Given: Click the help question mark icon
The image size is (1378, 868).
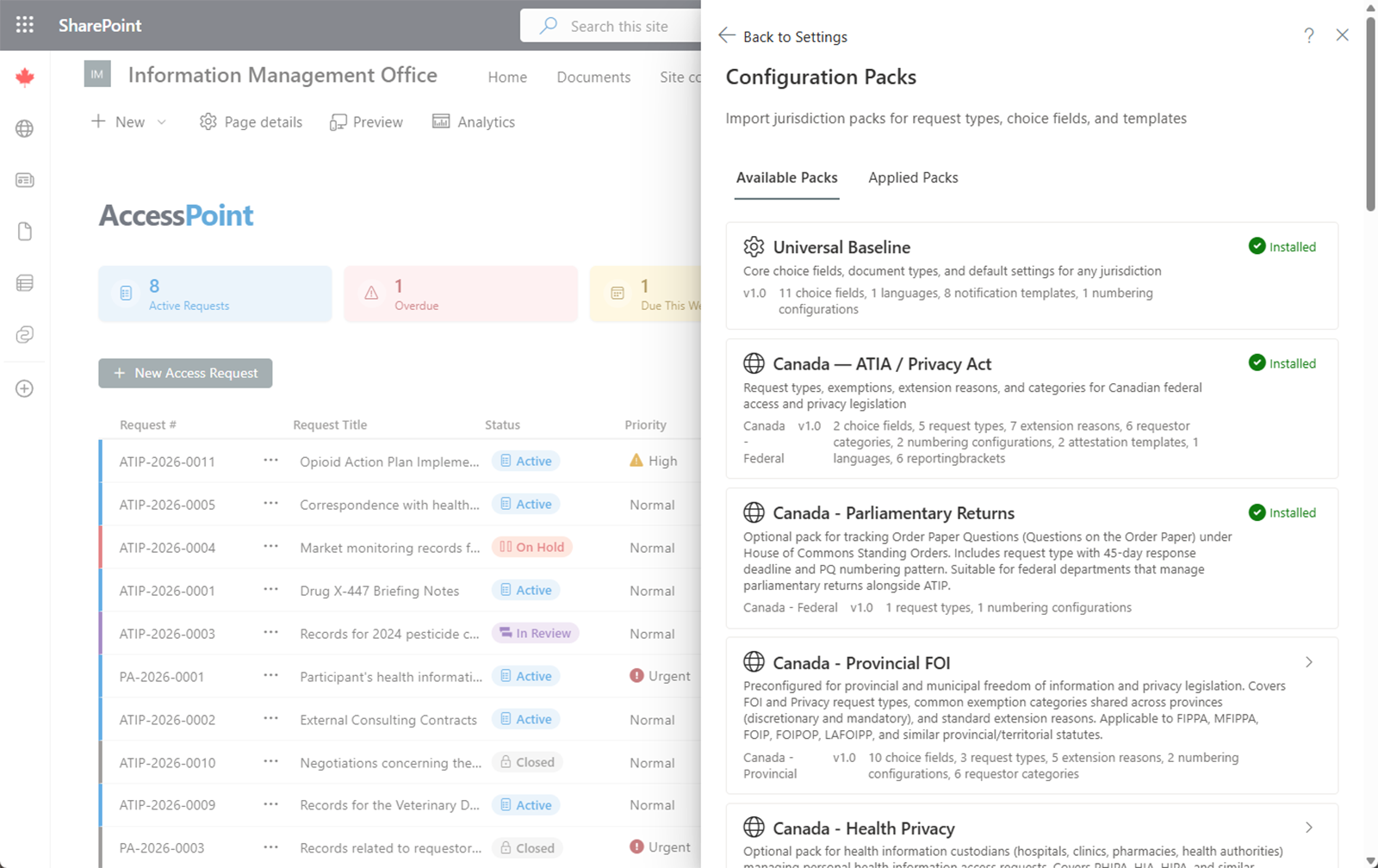Looking at the screenshot, I should (1308, 35).
